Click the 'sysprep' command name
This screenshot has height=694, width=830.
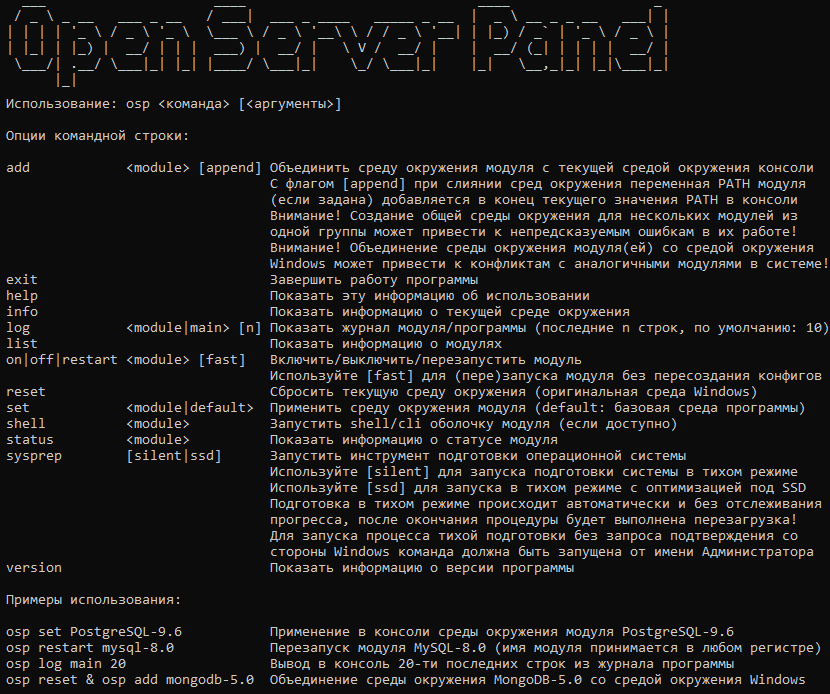click(34, 456)
